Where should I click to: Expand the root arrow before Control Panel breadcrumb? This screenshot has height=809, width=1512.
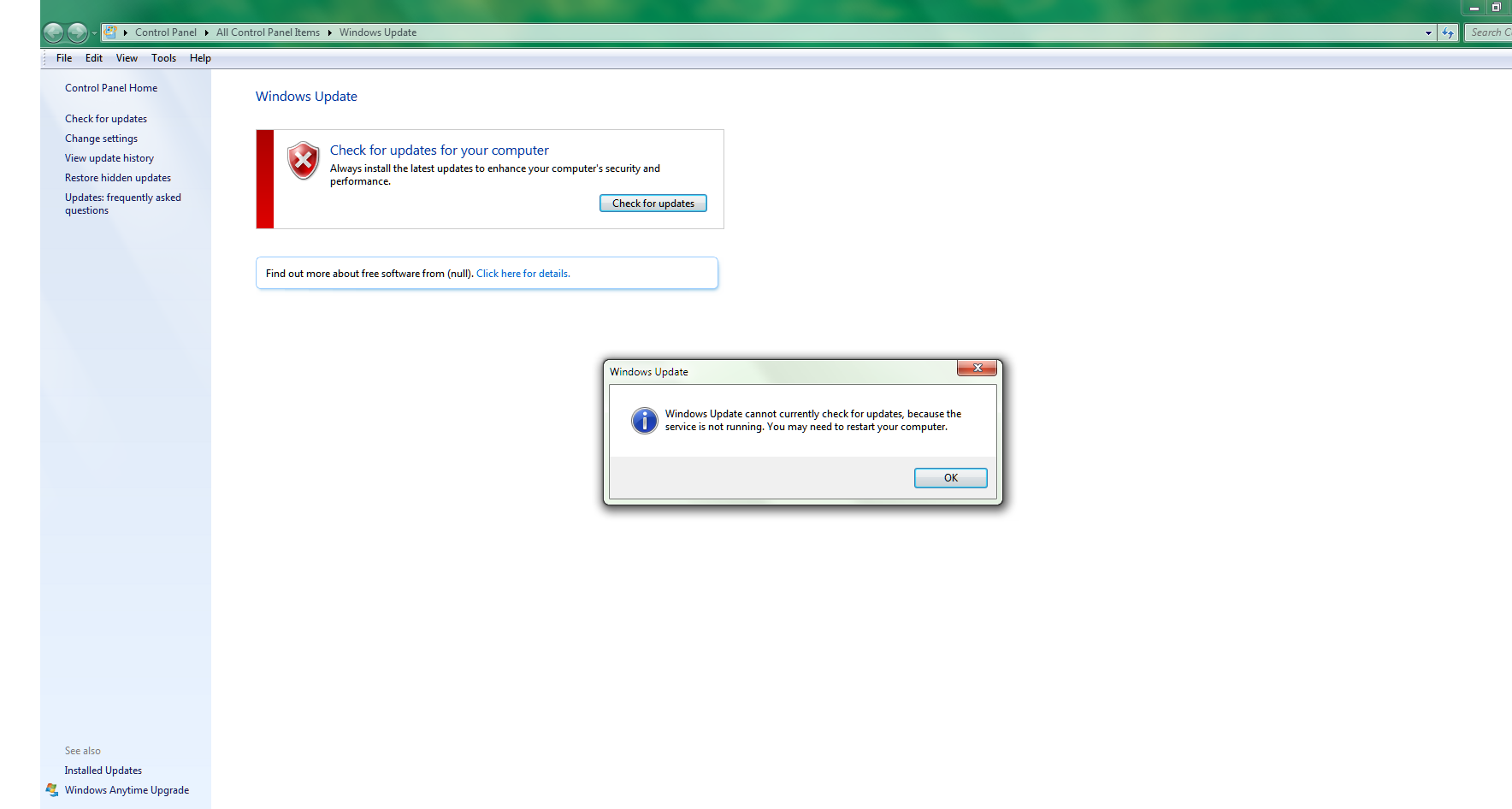[125, 32]
